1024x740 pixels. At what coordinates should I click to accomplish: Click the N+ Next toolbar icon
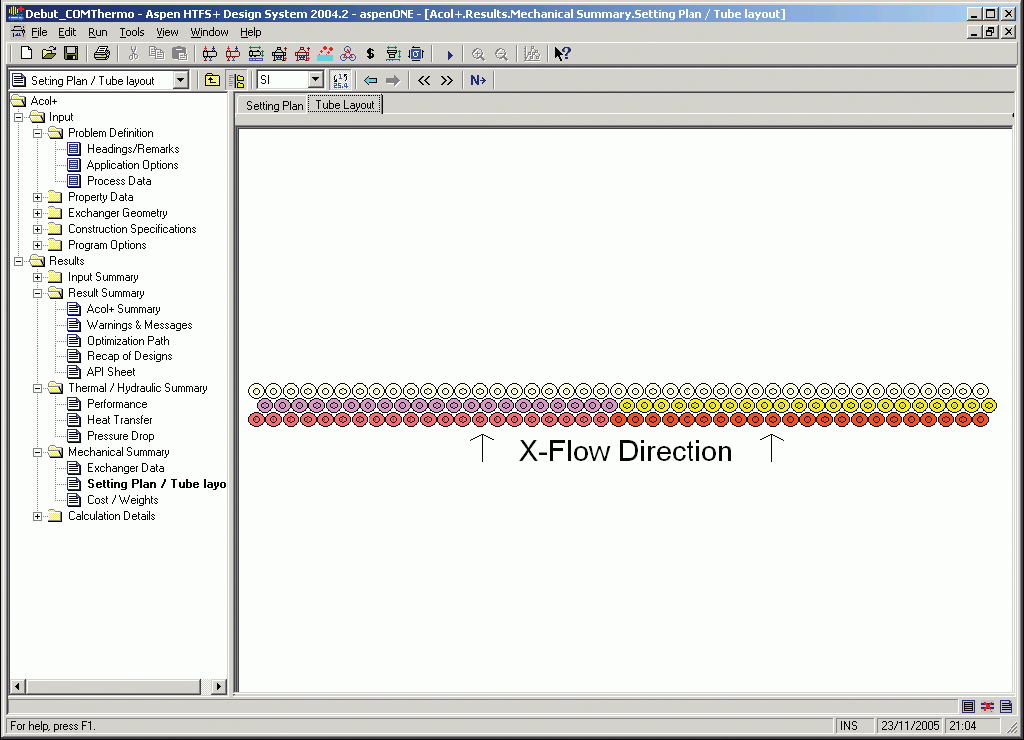point(478,80)
